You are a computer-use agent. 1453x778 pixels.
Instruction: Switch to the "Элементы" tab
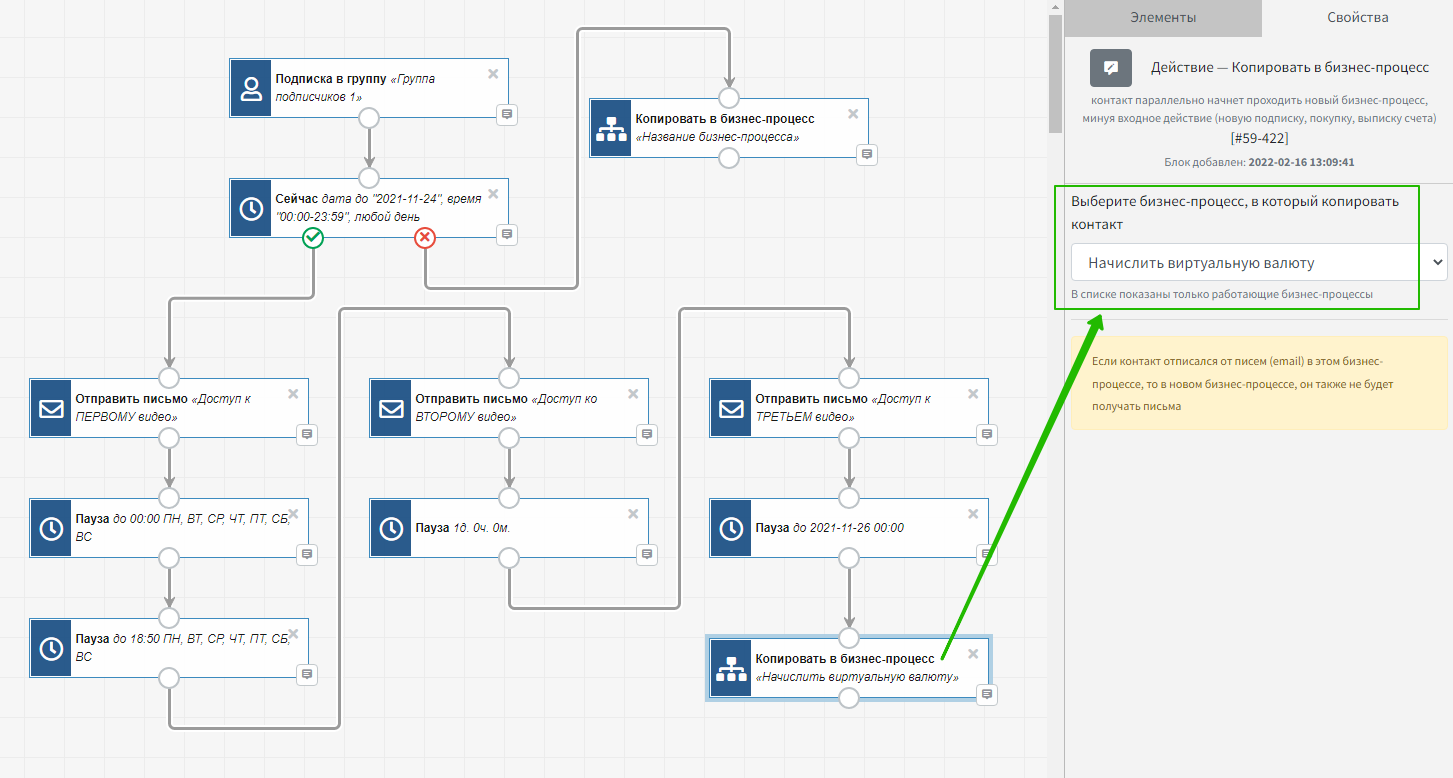(x=1163, y=18)
